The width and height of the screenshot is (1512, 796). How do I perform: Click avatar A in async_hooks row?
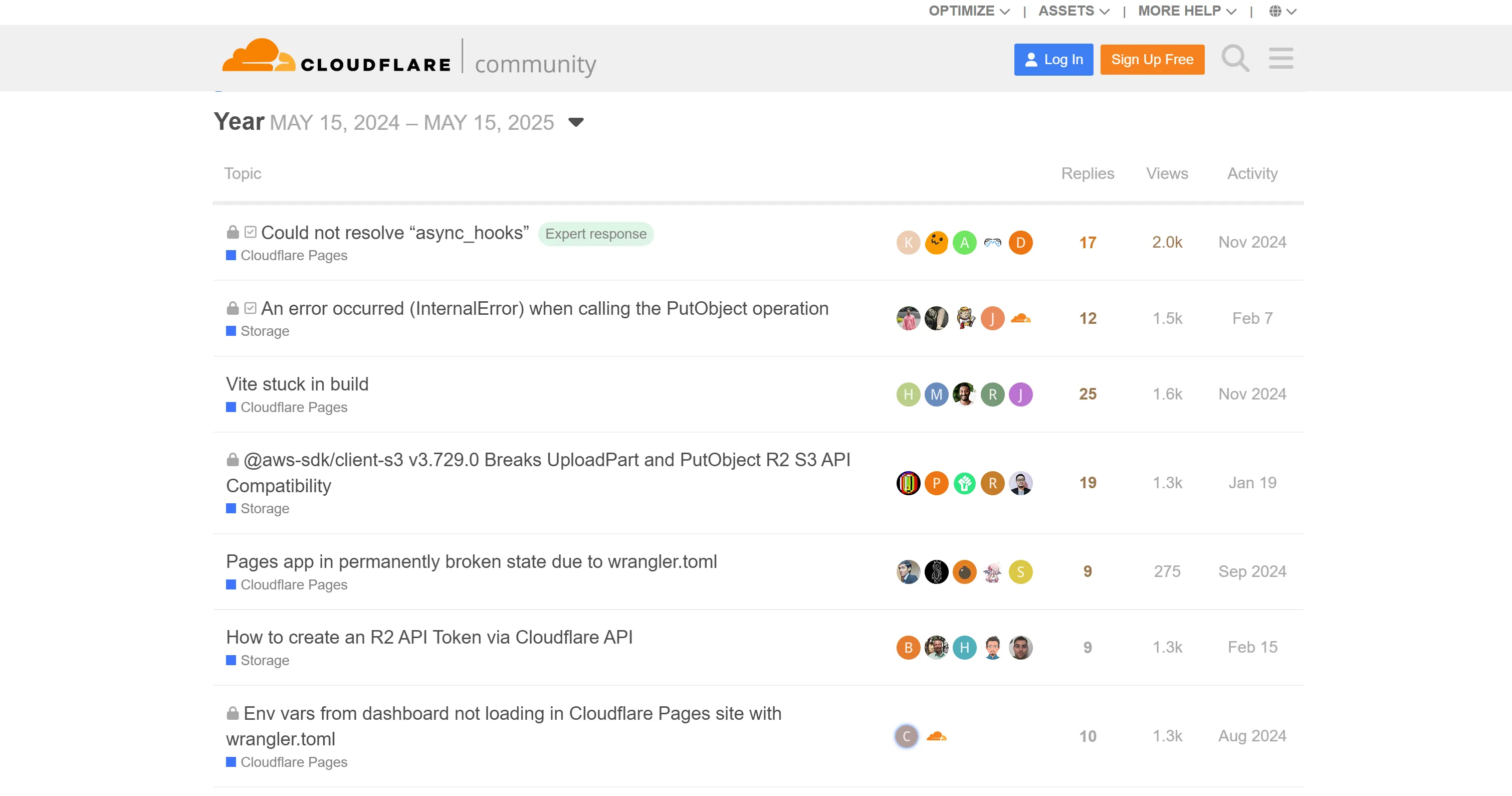click(964, 243)
